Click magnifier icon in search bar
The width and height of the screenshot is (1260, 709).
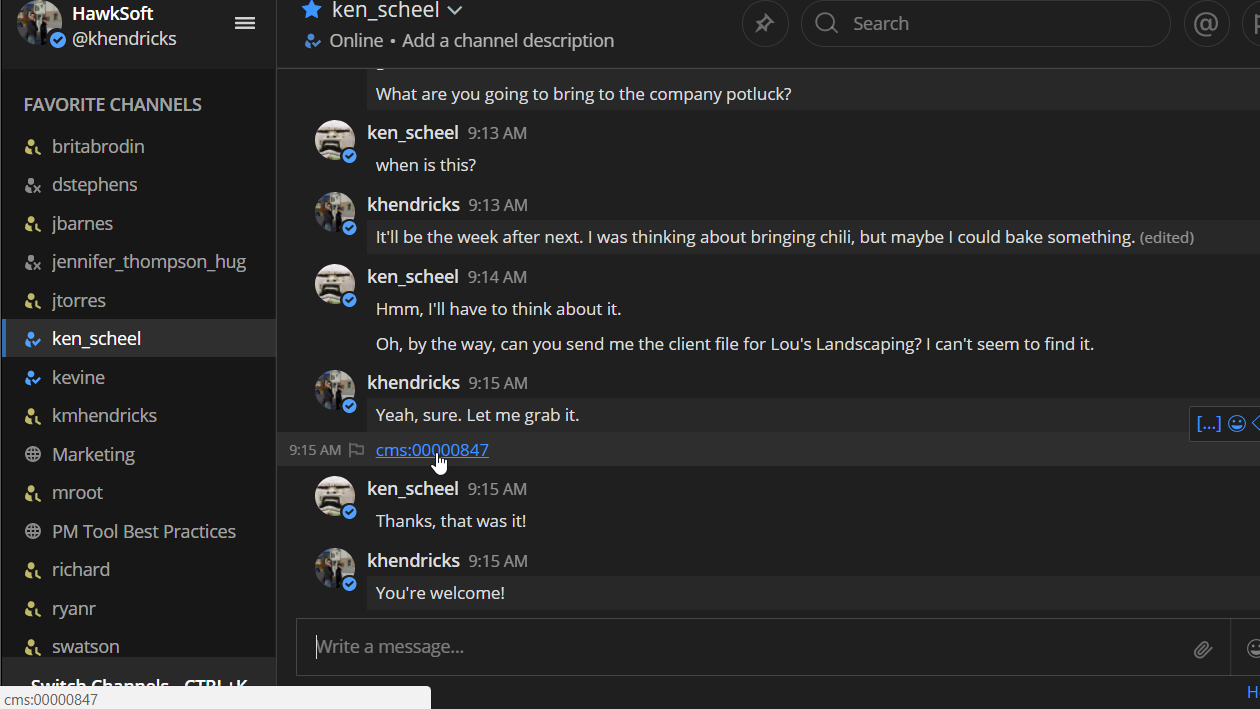(827, 23)
